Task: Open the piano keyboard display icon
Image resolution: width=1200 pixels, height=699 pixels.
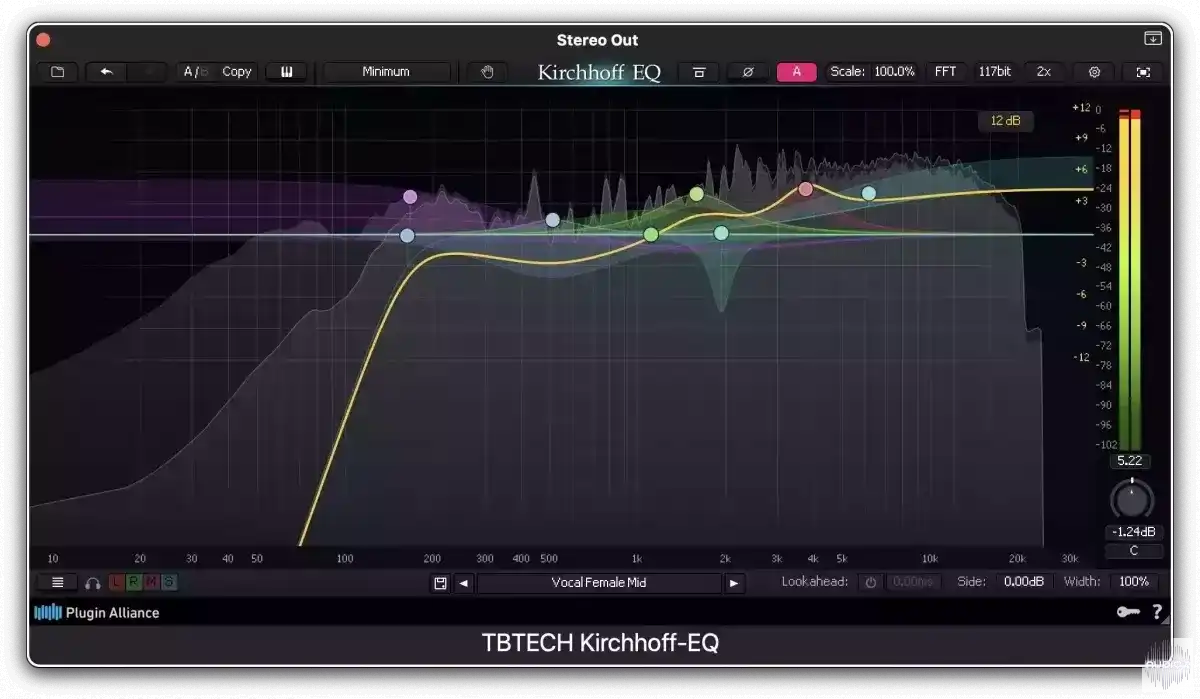Action: 286,71
